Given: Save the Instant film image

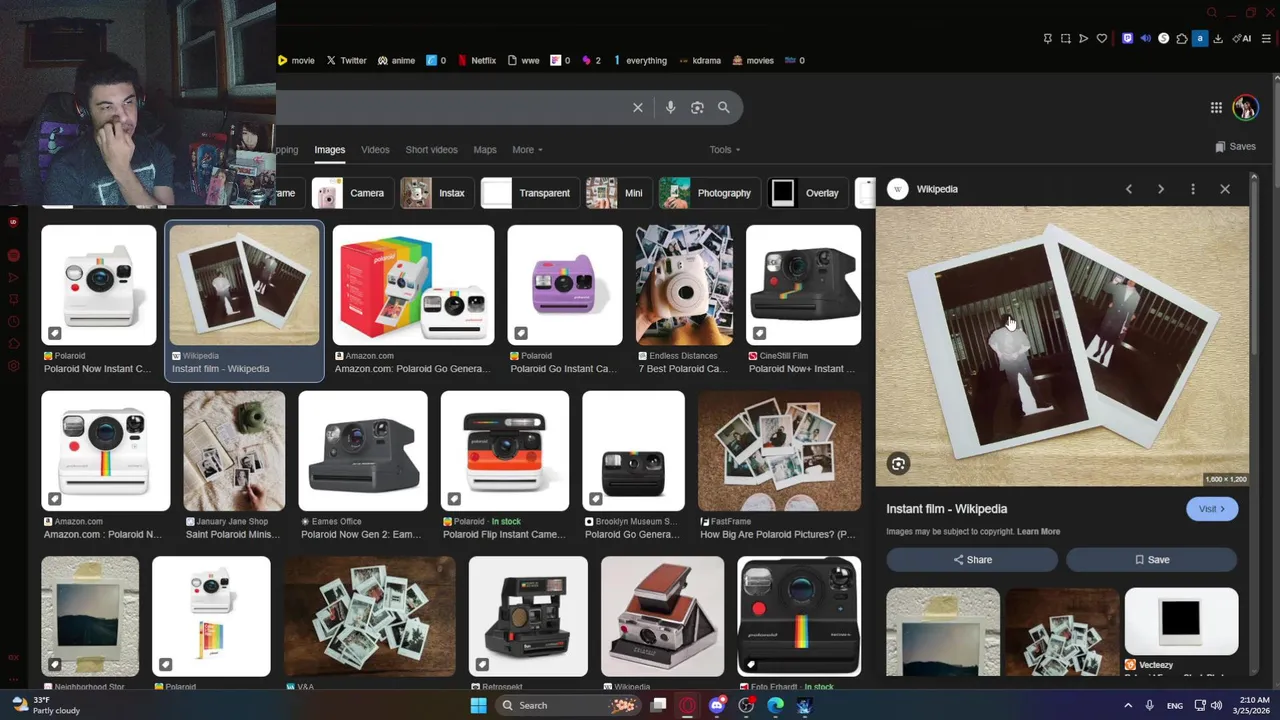Looking at the screenshot, I should (1152, 560).
